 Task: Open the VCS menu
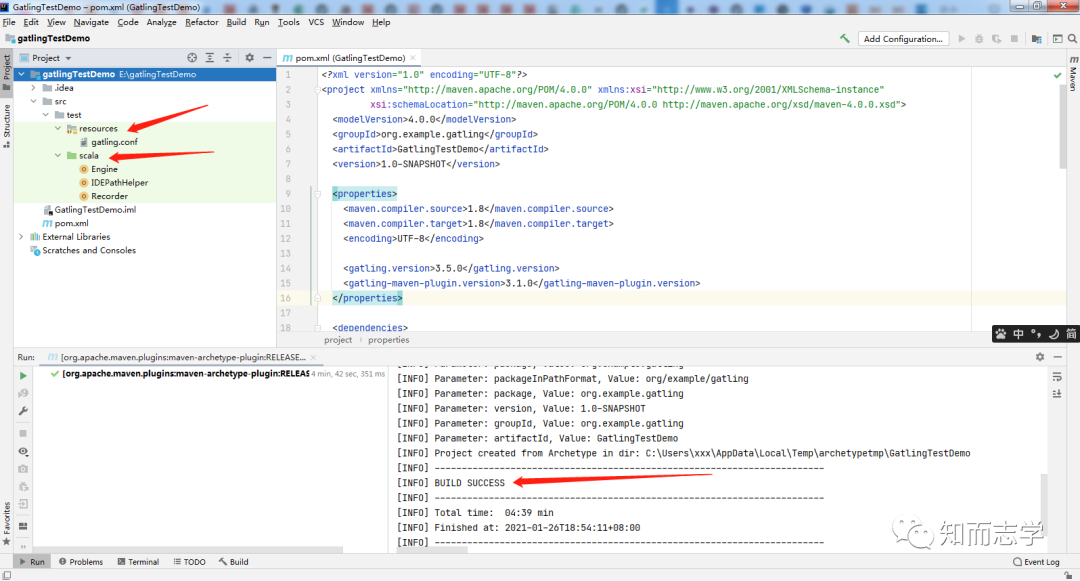click(316, 22)
